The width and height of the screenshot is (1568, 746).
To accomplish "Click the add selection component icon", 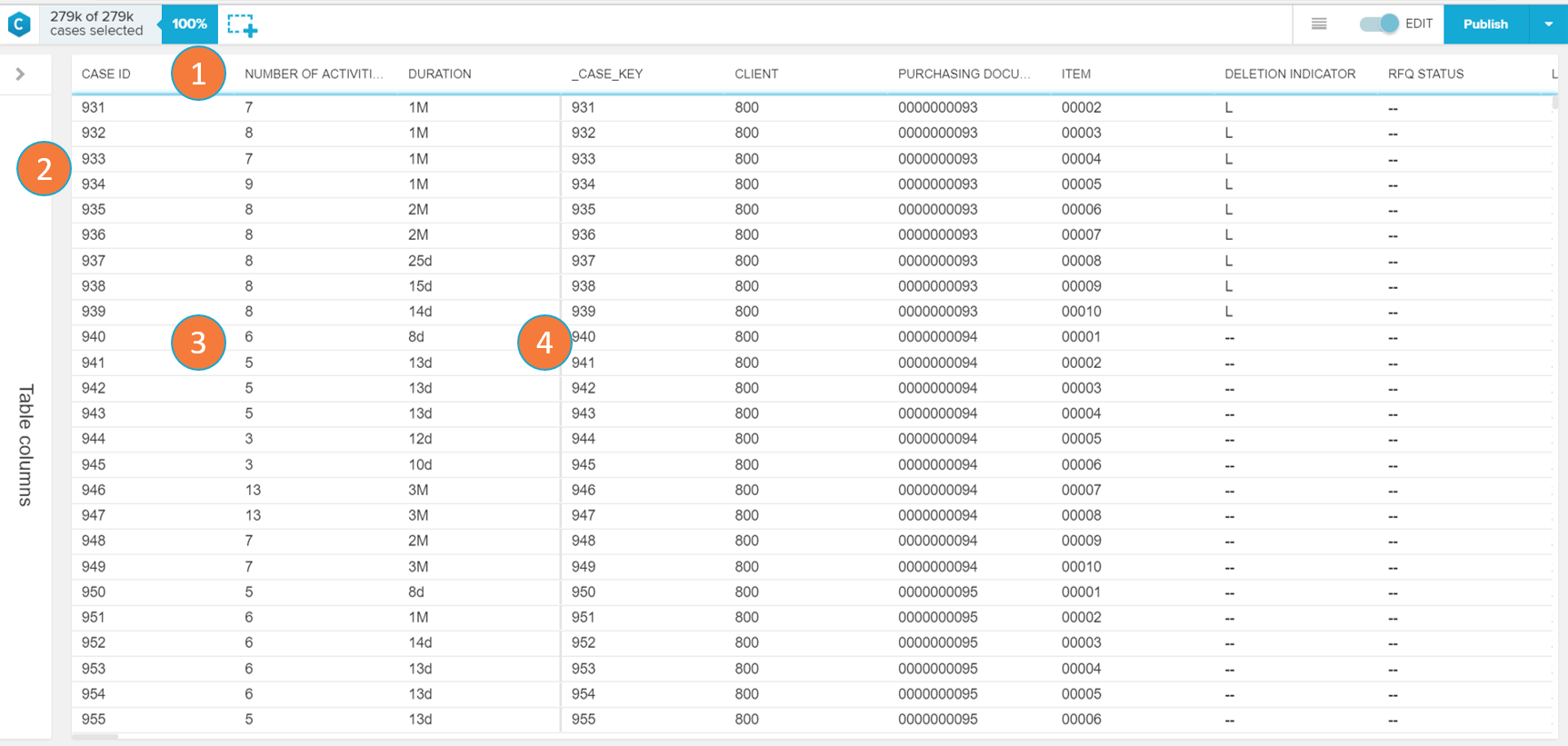I will click(242, 25).
